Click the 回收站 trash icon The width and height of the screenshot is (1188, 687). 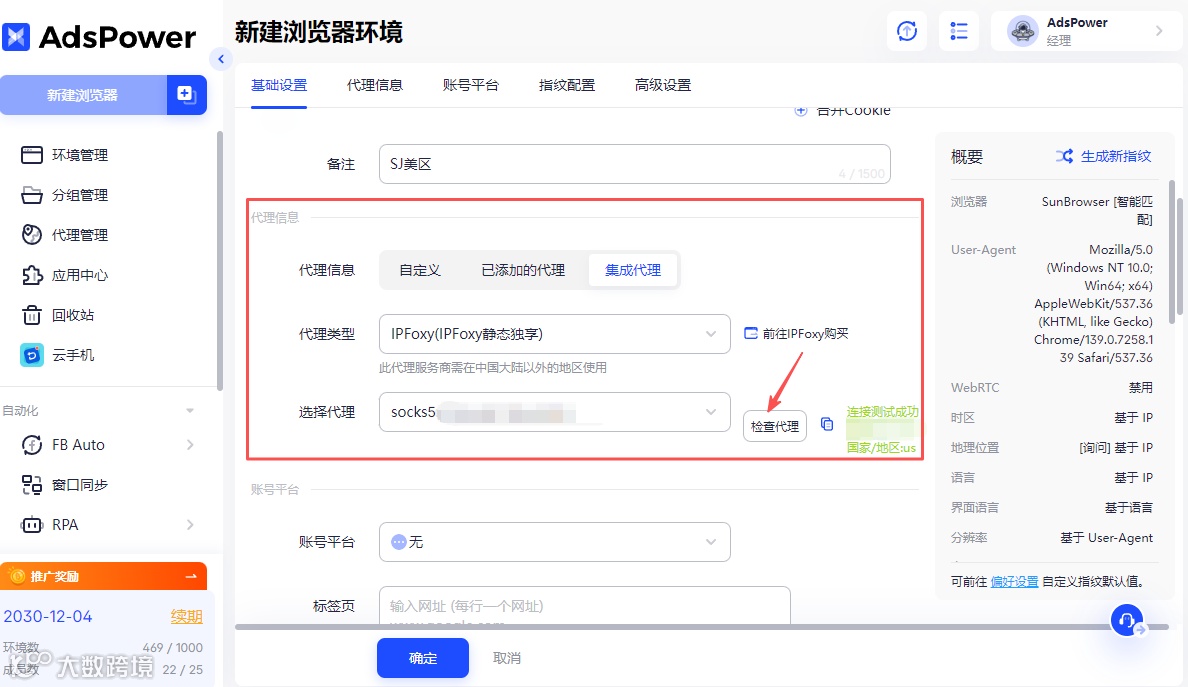tap(32, 315)
